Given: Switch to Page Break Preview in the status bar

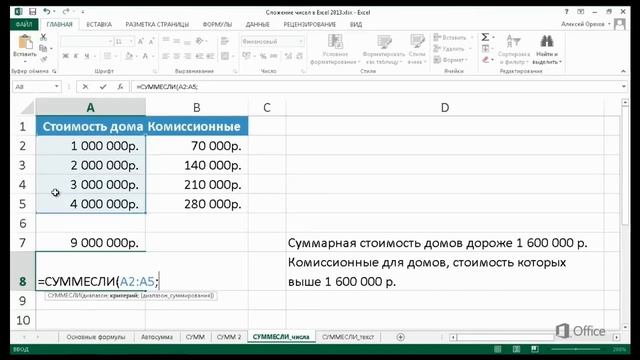Looking at the screenshot, I should pyautogui.click(x=535, y=349).
